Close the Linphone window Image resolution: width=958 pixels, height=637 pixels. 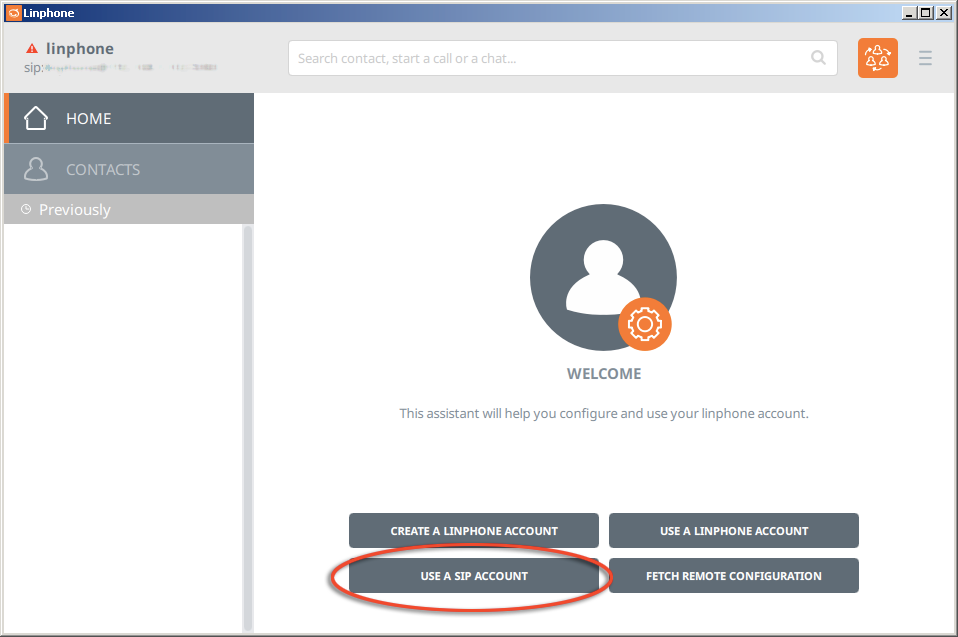[943, 13]
